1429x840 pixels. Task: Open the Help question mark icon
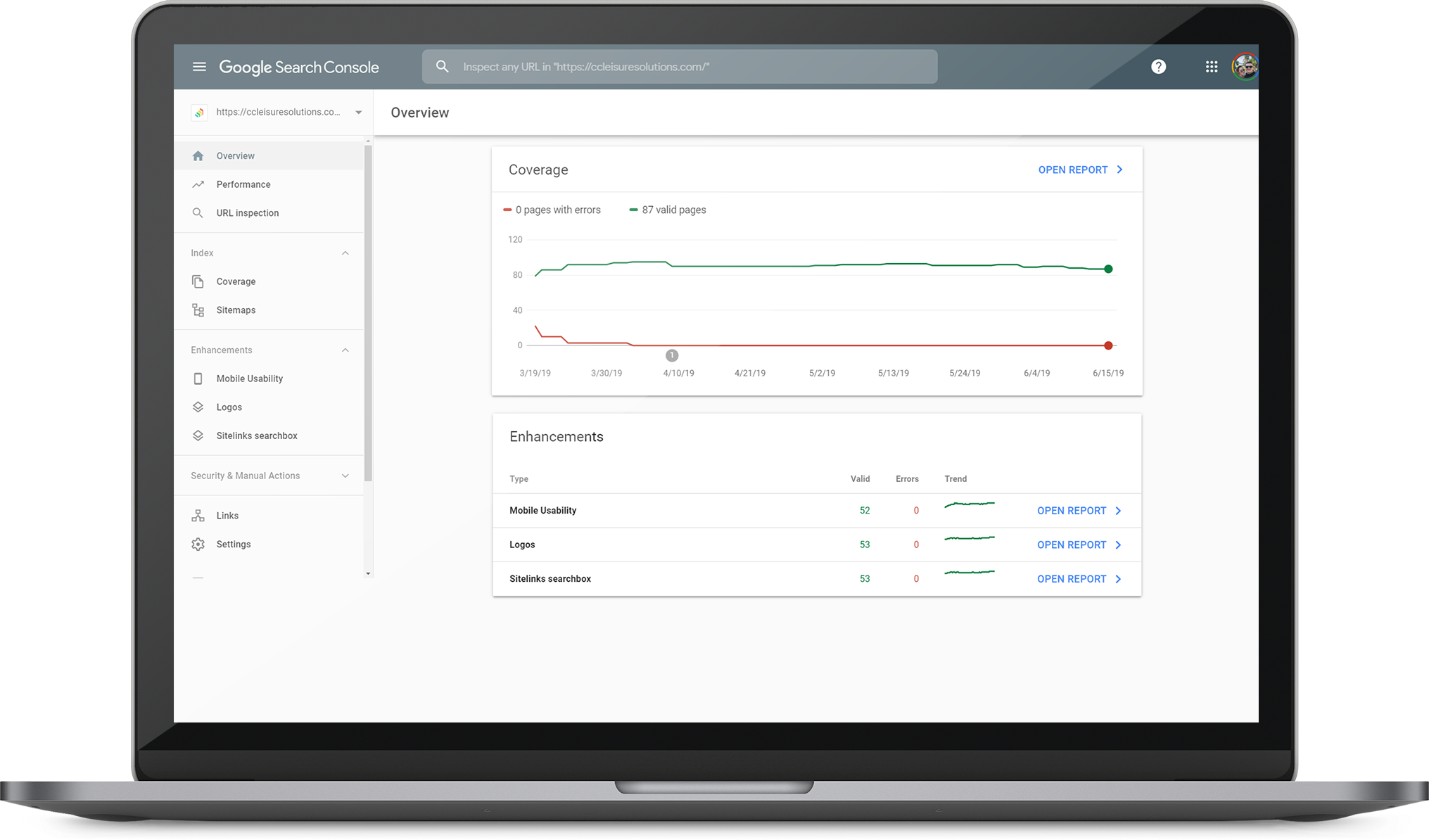(1158, 67)
